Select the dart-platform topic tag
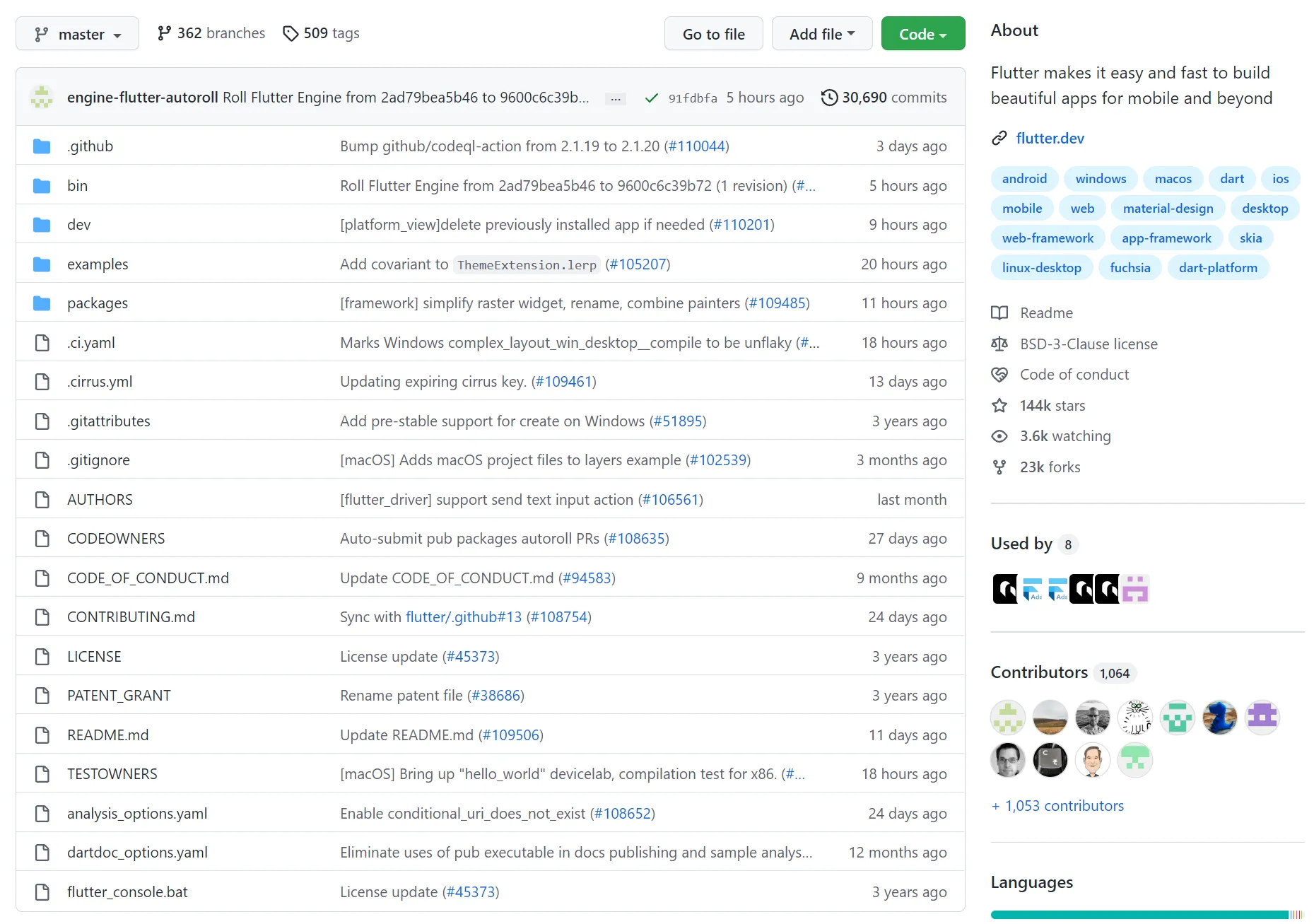The width and height of the screenshot is (1314, 924). coord(1218,268)
